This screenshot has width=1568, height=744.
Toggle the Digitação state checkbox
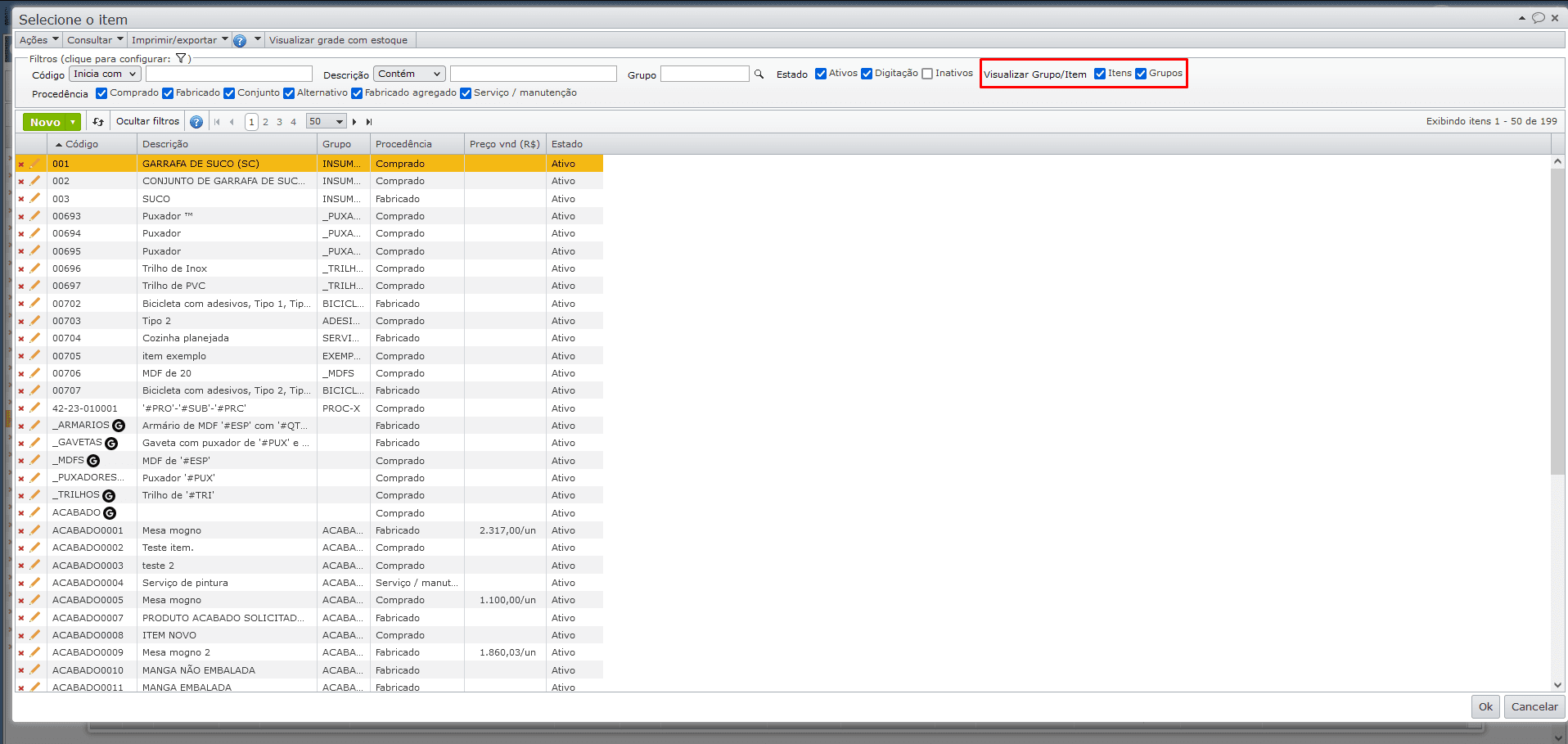pyautogui.click(x=867, y=74)
